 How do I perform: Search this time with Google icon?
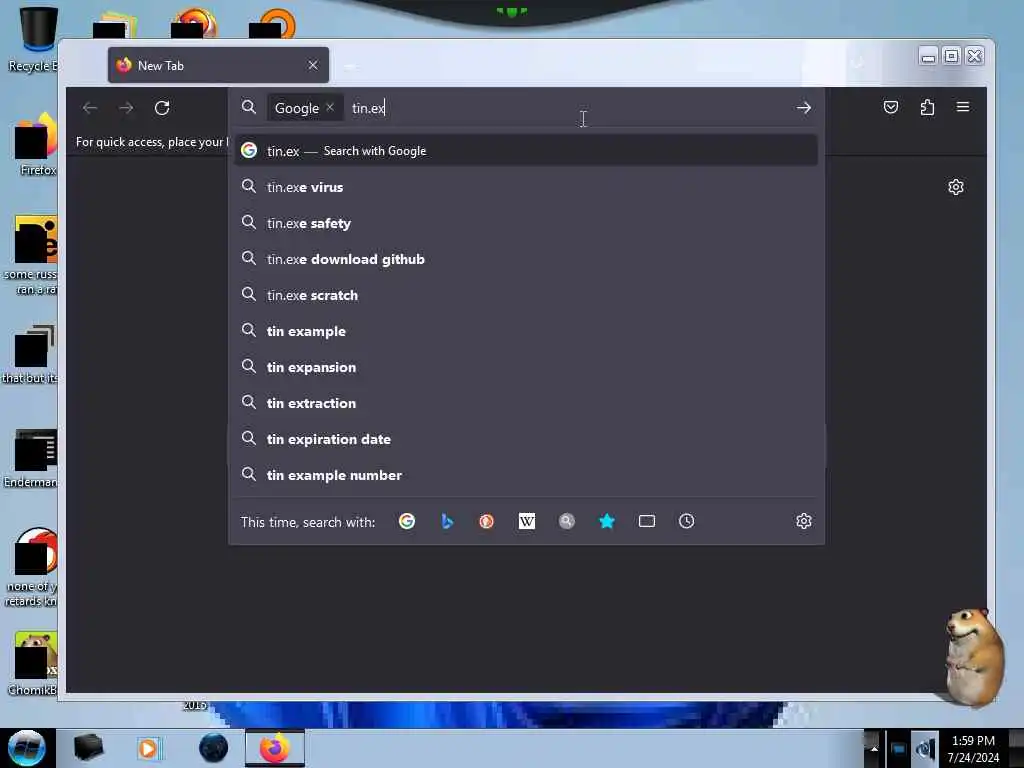pyautogui.click(x=407, y=521)
